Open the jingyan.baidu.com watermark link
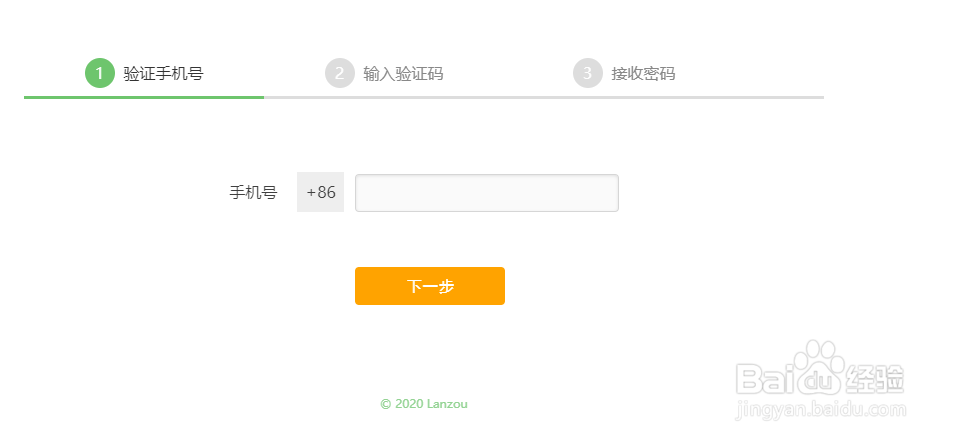The image size is (959, 442). coord(820,410)
